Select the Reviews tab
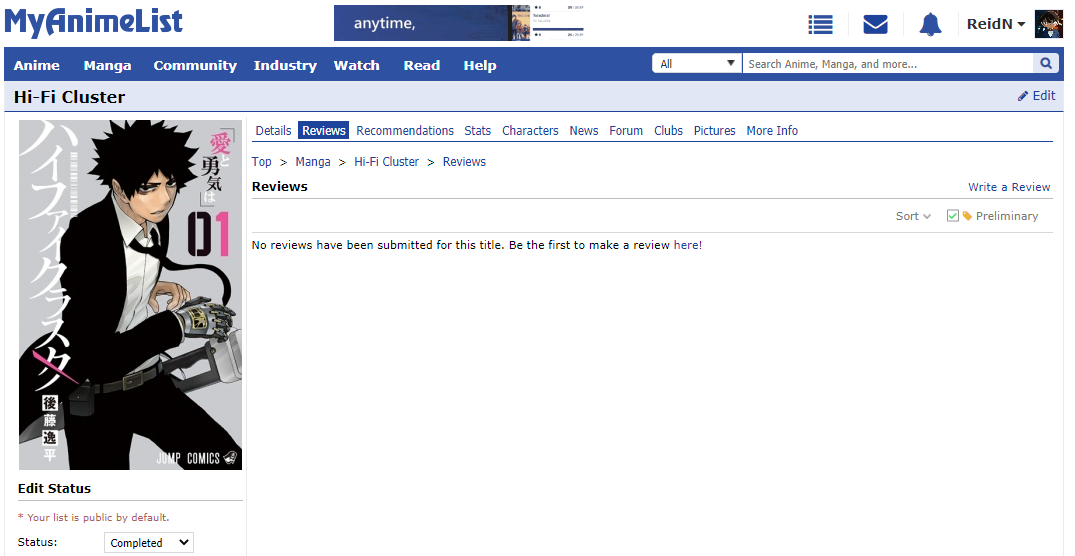The height and width of the screenshot is (556, 1075). 324,130
